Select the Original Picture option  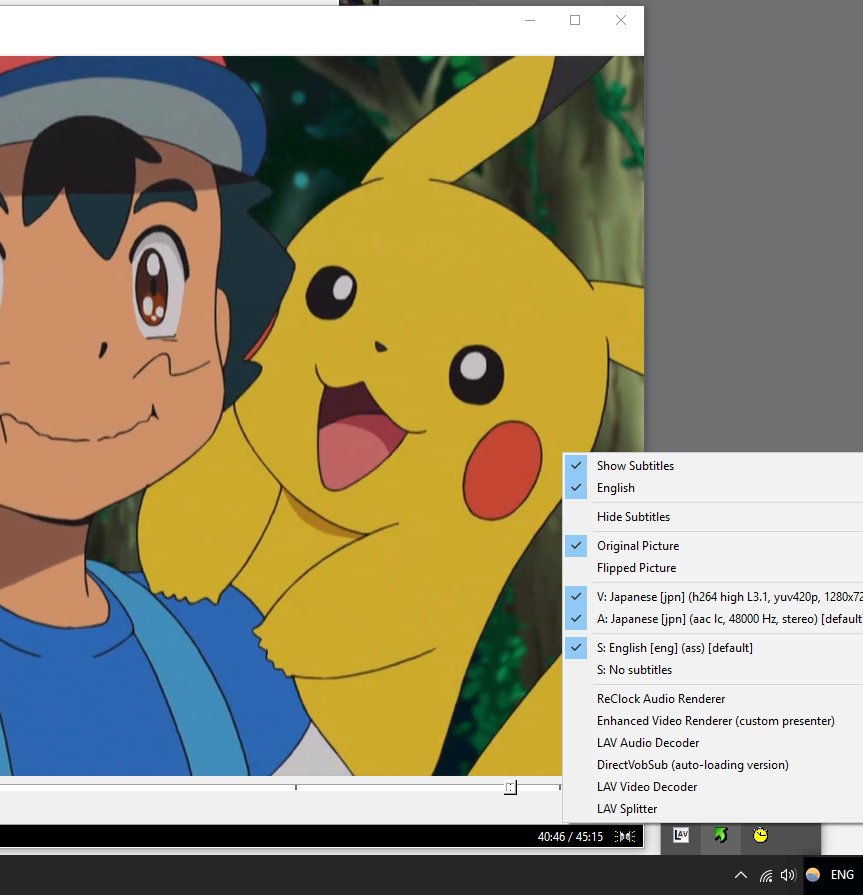(713, 546)
